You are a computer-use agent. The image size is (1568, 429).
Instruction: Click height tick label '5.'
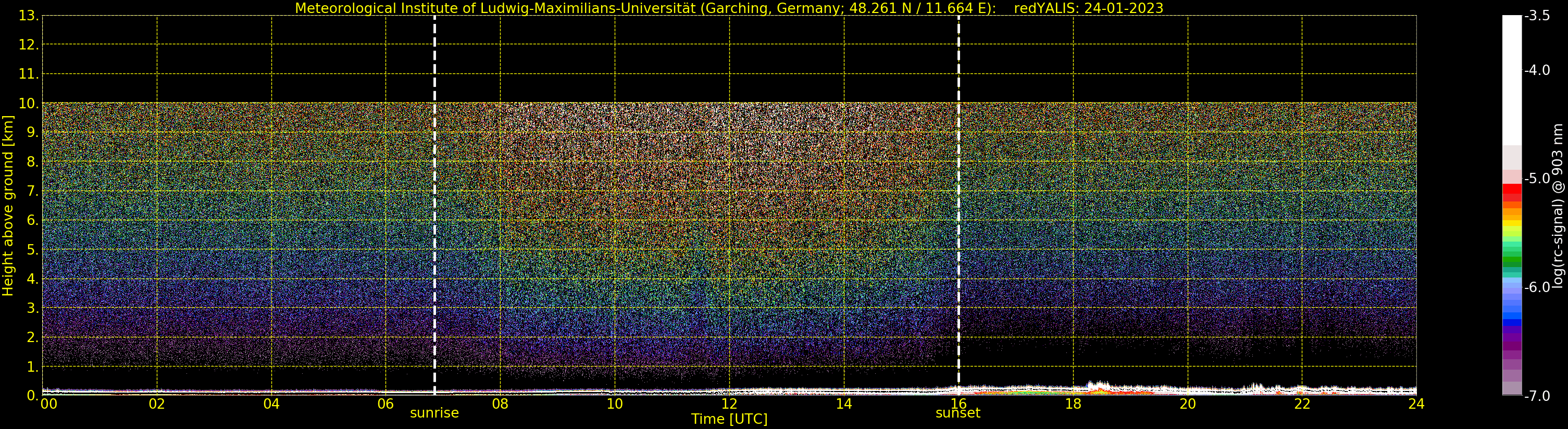tap(32, 249)
